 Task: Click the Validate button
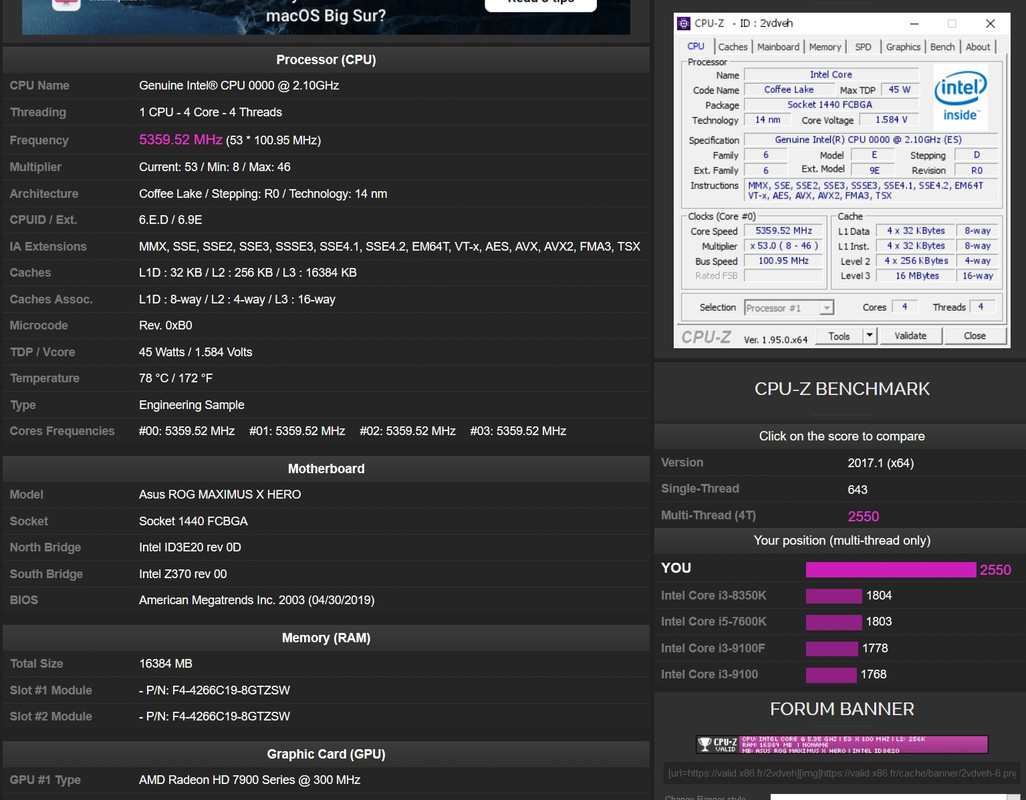tap(910, 336)
